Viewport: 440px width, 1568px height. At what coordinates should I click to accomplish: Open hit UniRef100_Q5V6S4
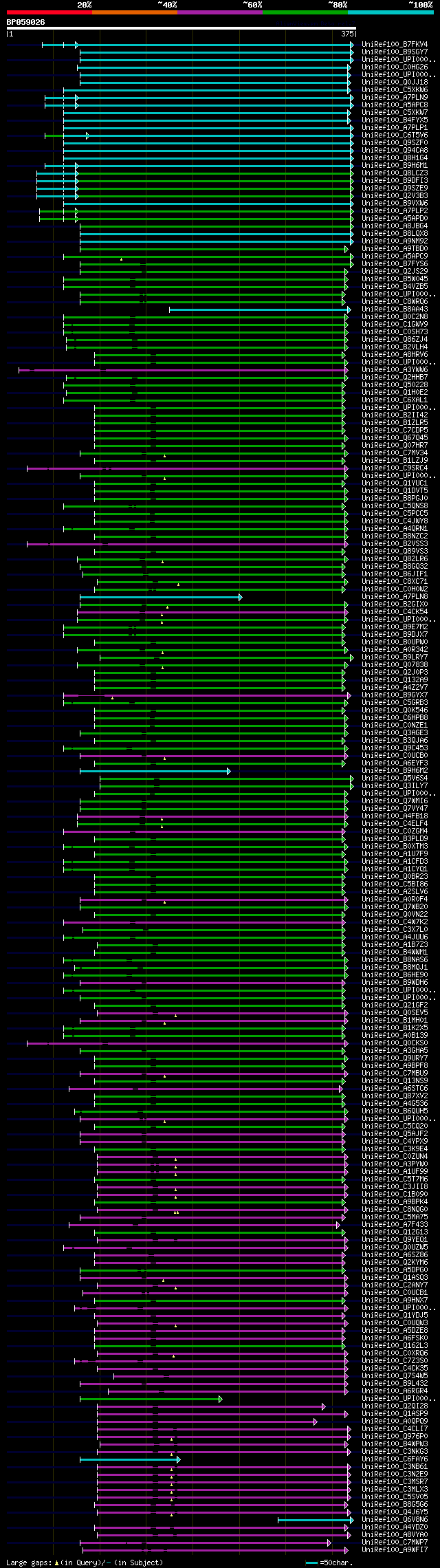(395, 778)
